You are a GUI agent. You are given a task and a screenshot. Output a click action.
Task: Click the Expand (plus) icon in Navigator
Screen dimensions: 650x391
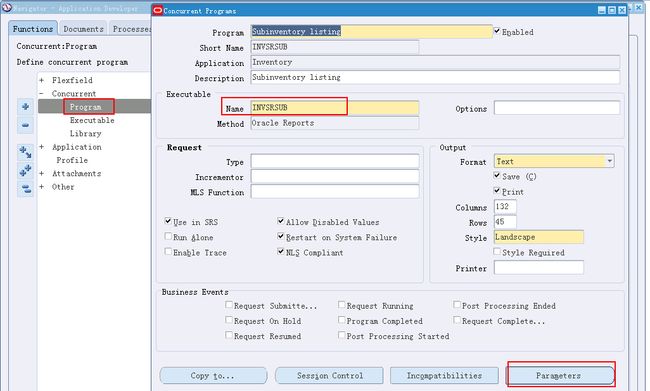tap(25, 107)
